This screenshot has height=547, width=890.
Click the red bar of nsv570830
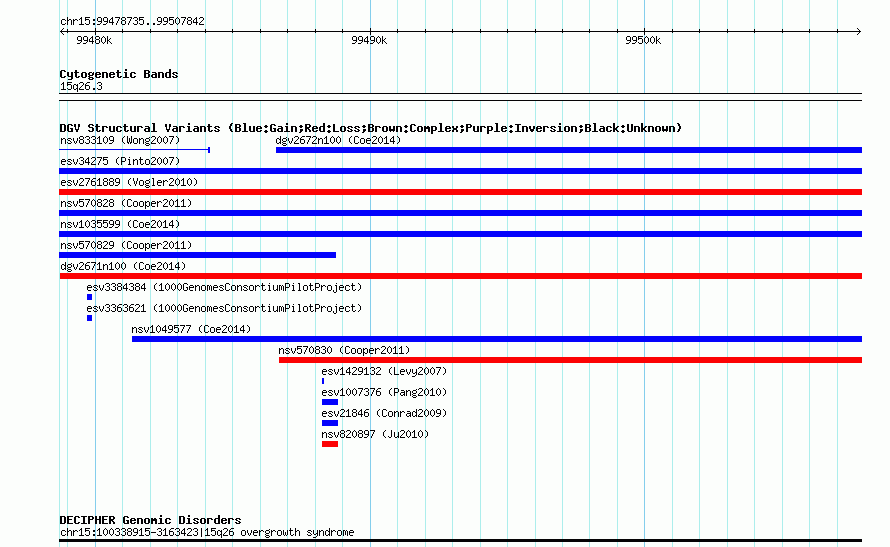coord(570,360)
